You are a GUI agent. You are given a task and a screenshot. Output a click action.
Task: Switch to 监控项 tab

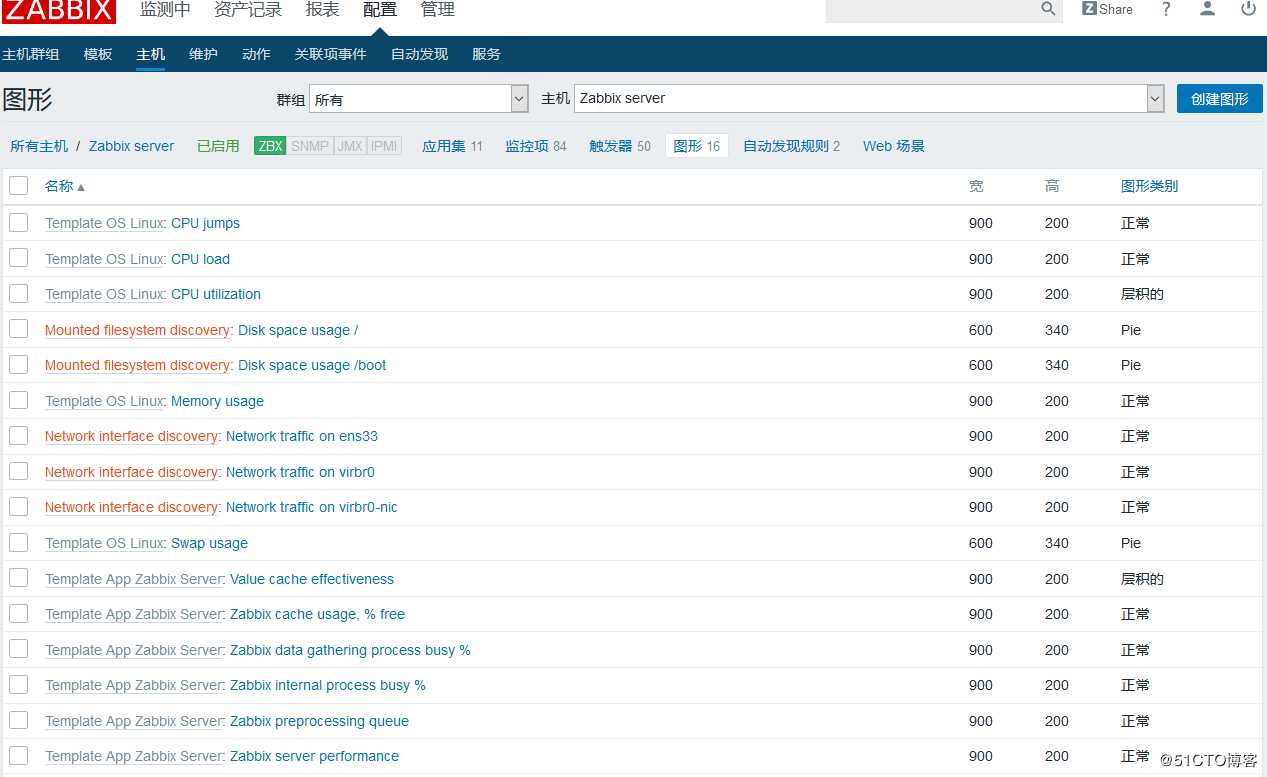(x=527, y=146)
